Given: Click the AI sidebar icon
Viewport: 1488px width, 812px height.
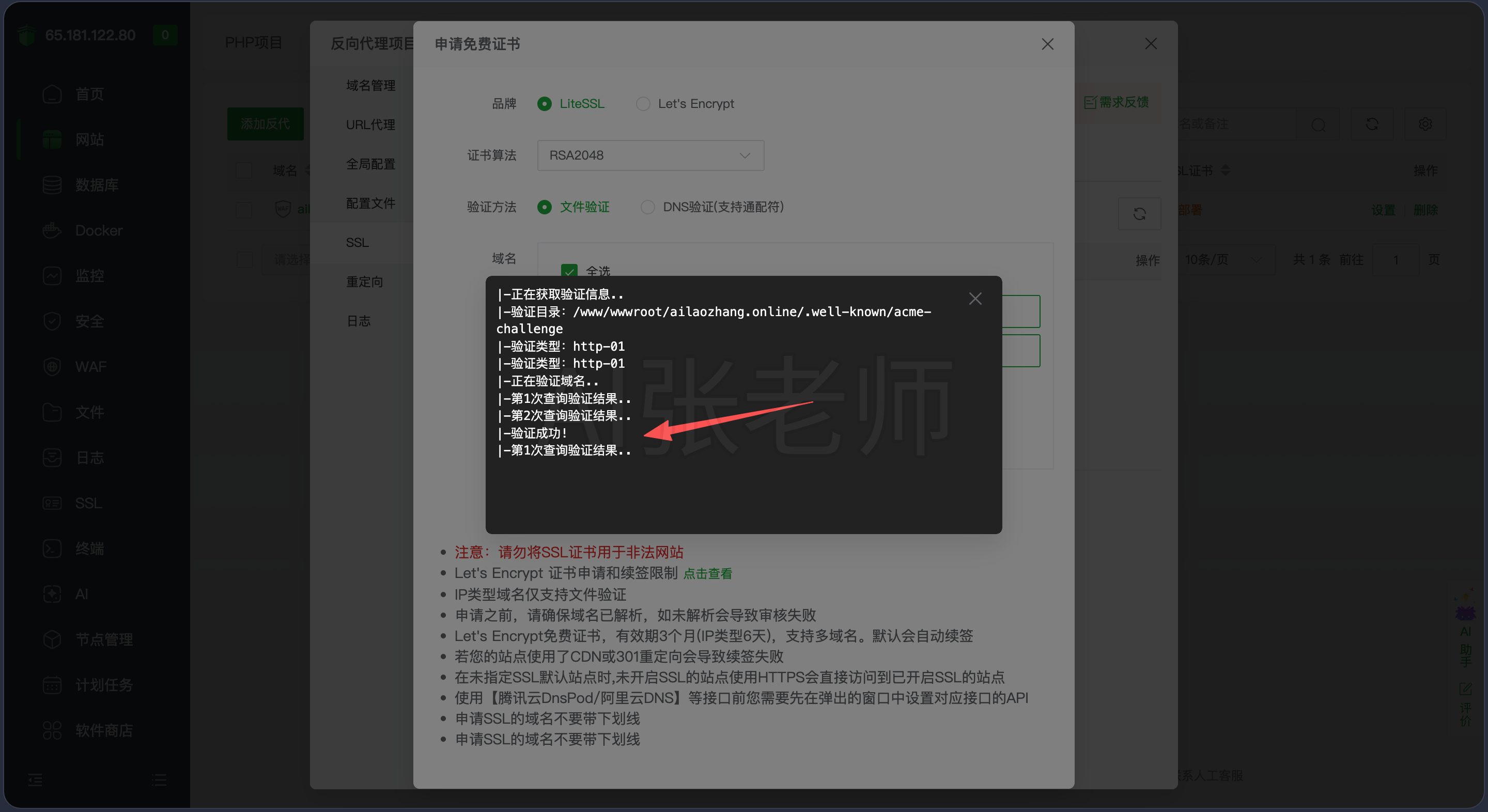Looking at the screenshot, I should click(x=52, y=594).
